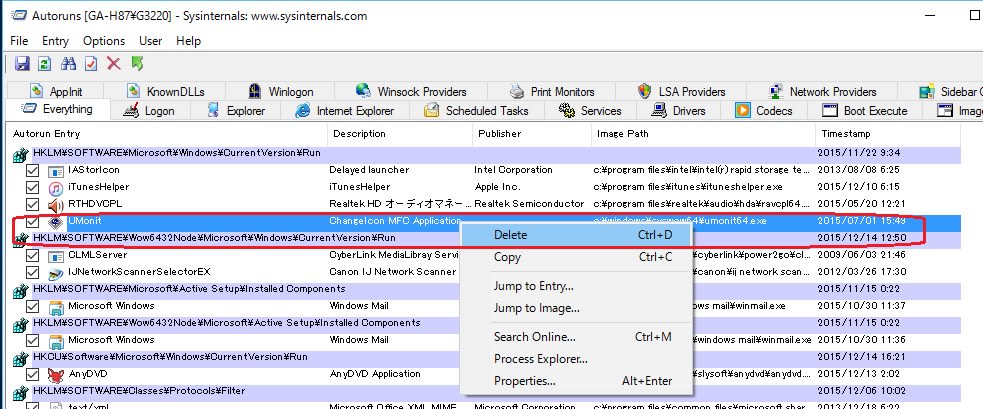This screenshot has width=983, height=409.
Task: Select Jump to Image in context menu
Action: point(576,308)
